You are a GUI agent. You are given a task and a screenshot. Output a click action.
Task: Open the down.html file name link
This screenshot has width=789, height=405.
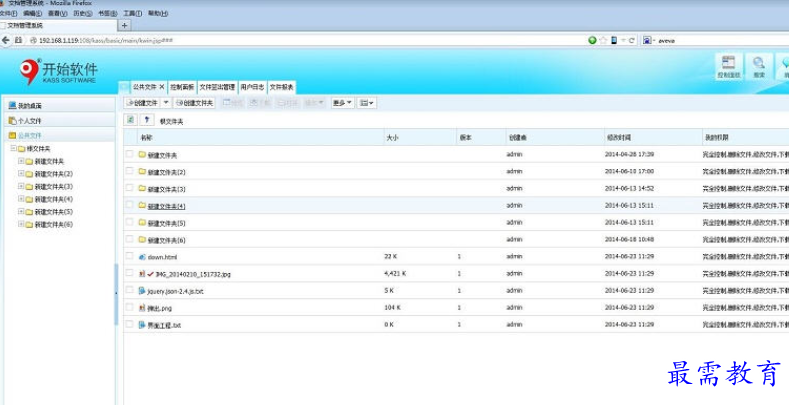(x=162, y=257)
